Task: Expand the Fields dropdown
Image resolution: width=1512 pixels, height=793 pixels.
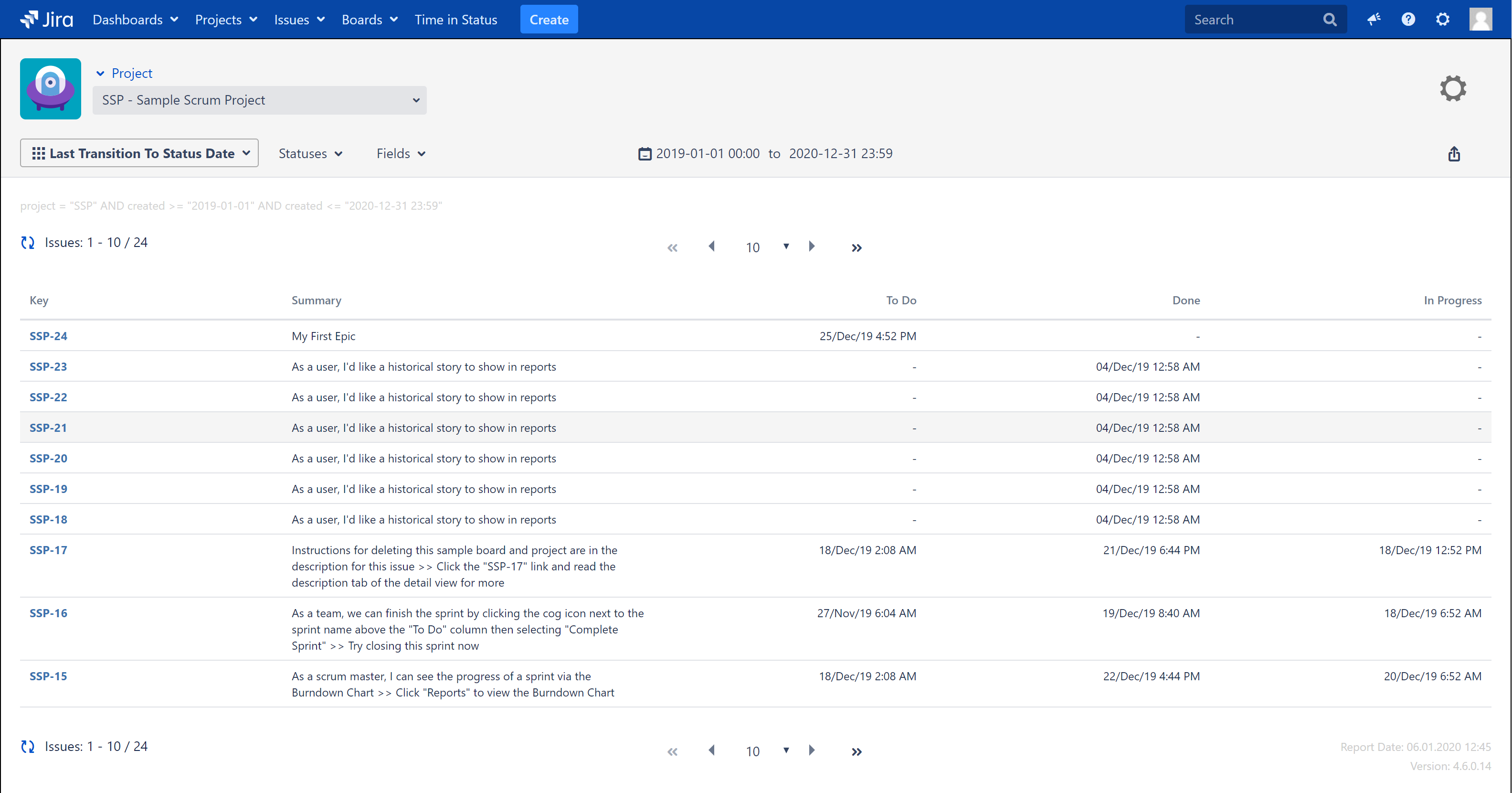Action: click(x=401, y=154)
